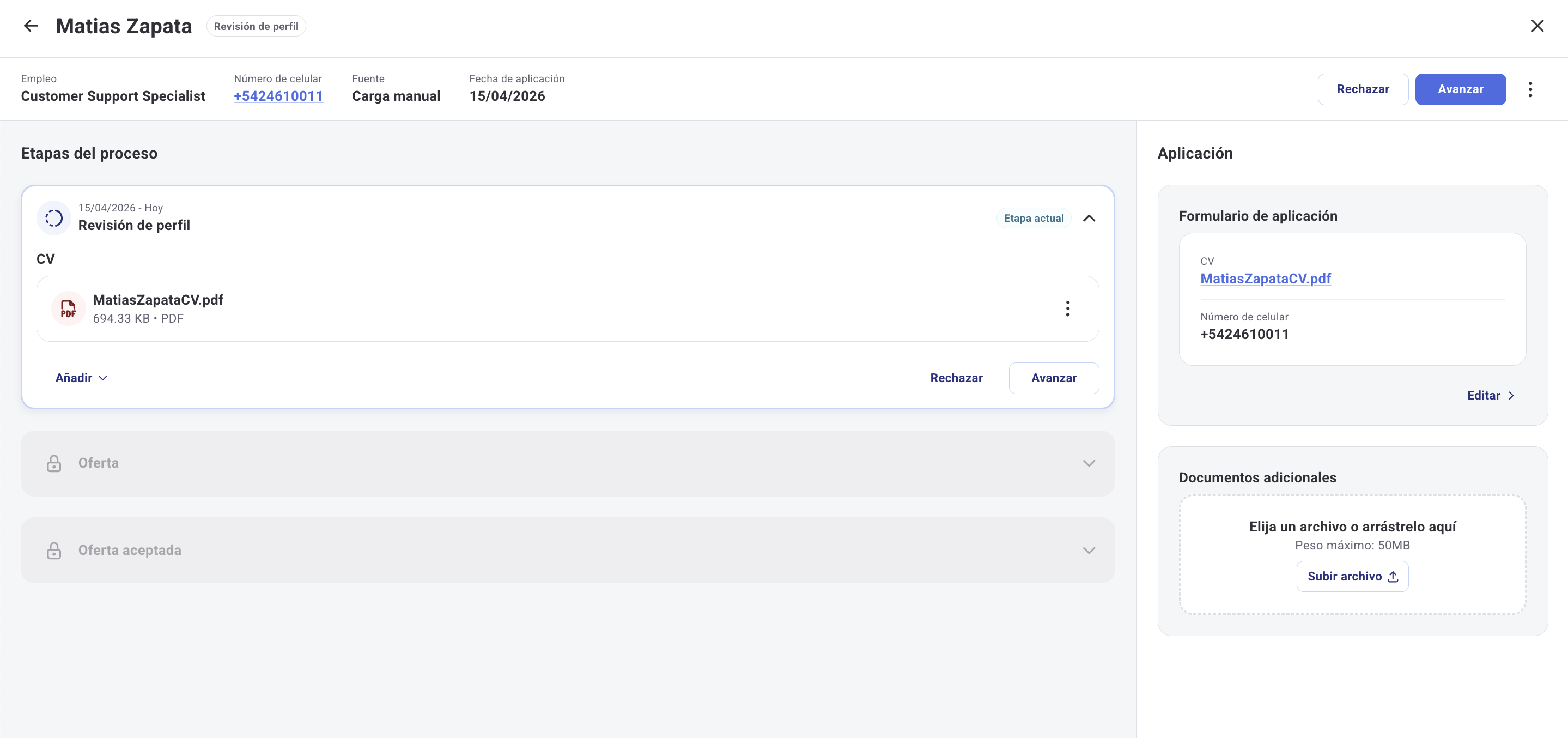Expand the Oferta stage
This screenshot has width=1568, height=738.
1089,463
